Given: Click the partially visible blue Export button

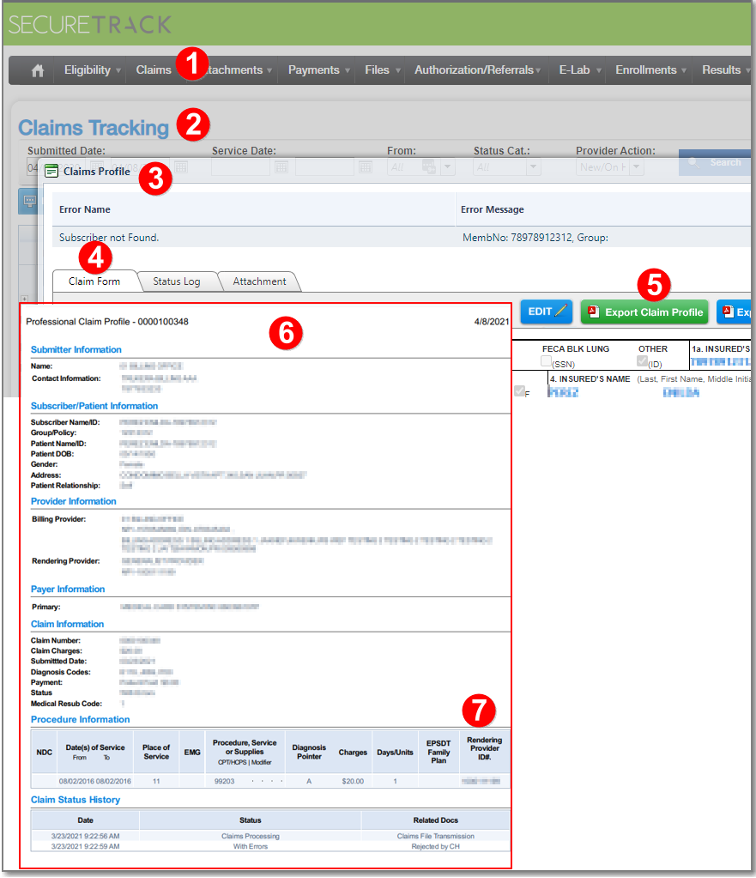Looking at the screenshot, I should pos(735,312).
